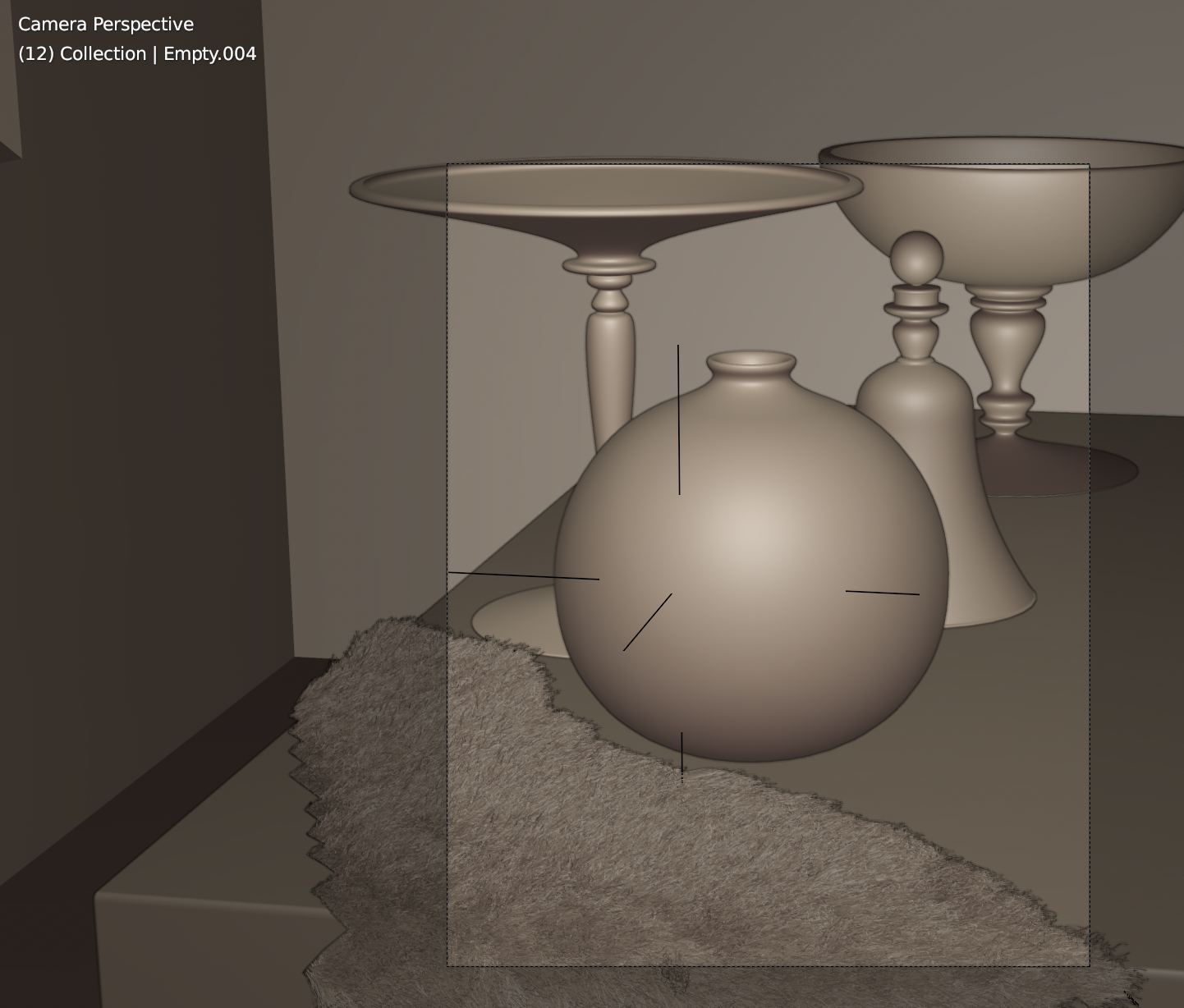Click the slender stem of the flat dish

[610, 353]
